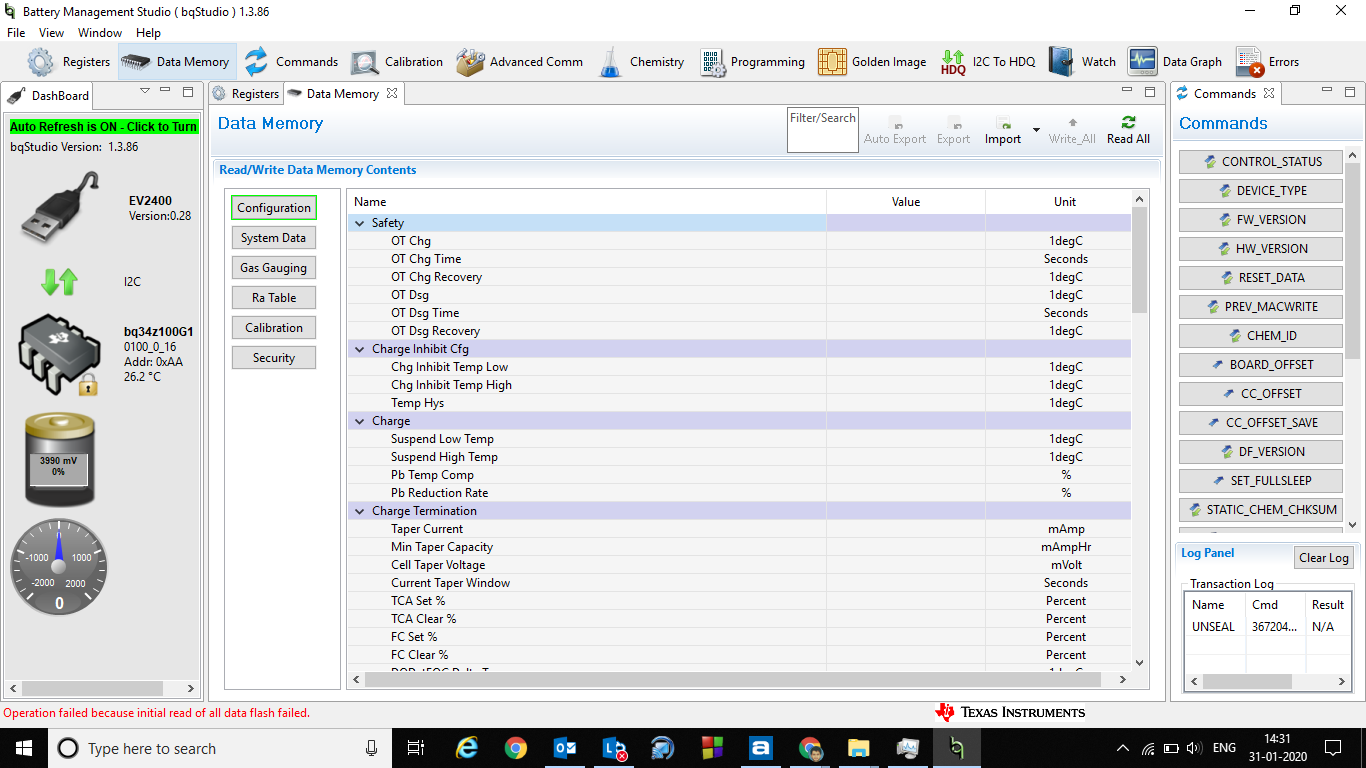This screenshot has width=1366, height=768.
Task: Select the Gas Gauging category button
Action: click(274, 268)
